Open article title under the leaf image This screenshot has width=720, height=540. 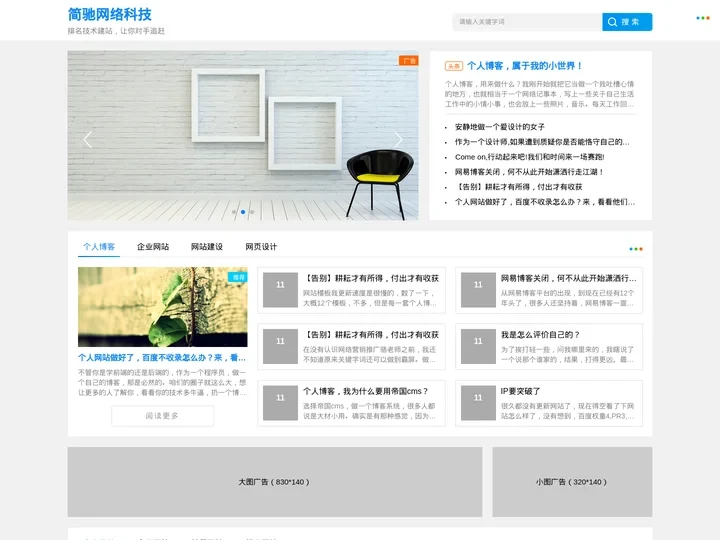pyautogui.click(x=162, y=357)
